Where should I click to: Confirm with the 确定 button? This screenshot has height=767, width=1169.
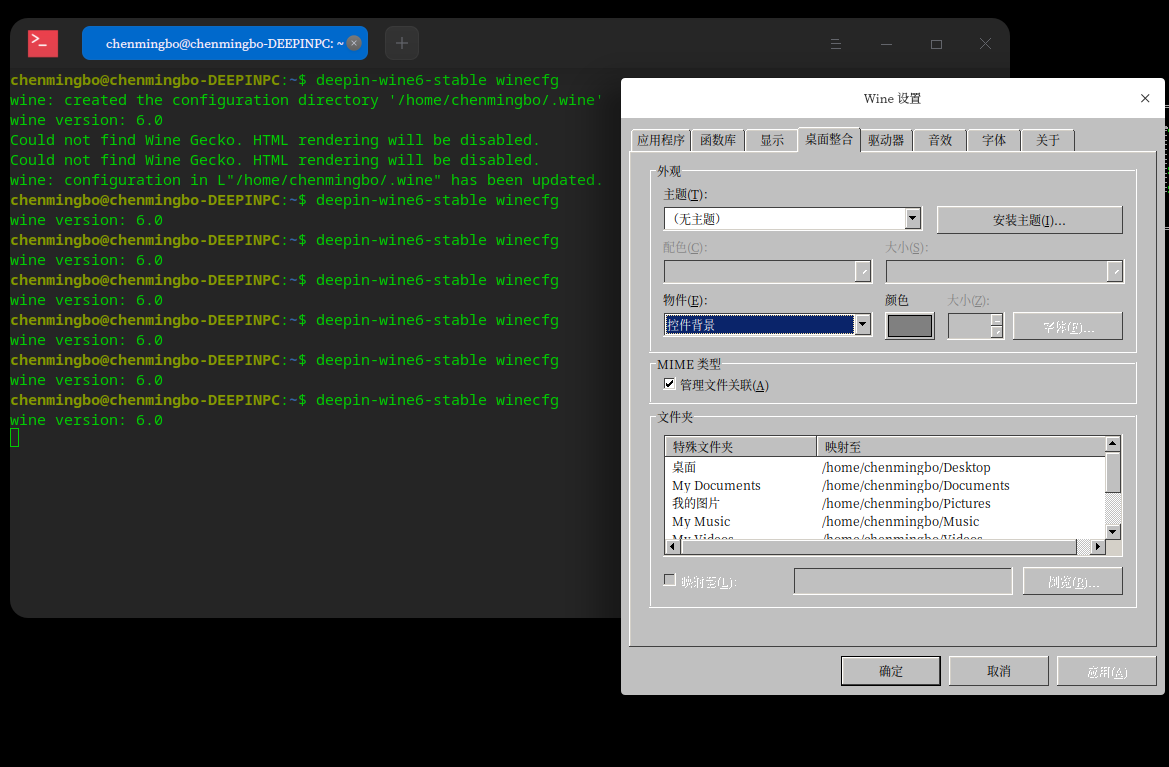[890, 671]
